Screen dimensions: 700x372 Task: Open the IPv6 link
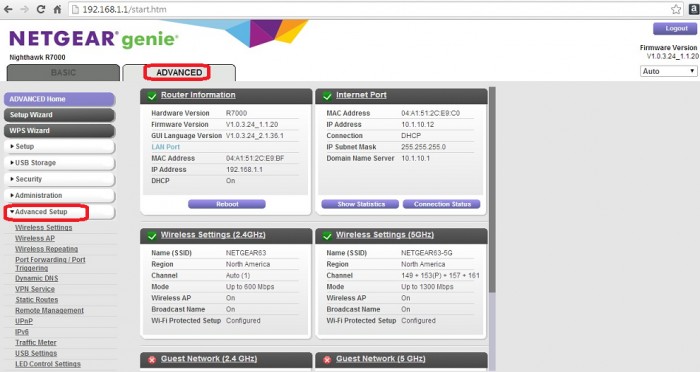(x=22, y=332)
